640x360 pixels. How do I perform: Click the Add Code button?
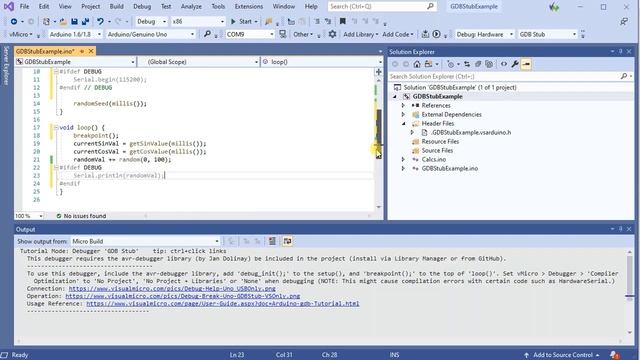[398, 34]
